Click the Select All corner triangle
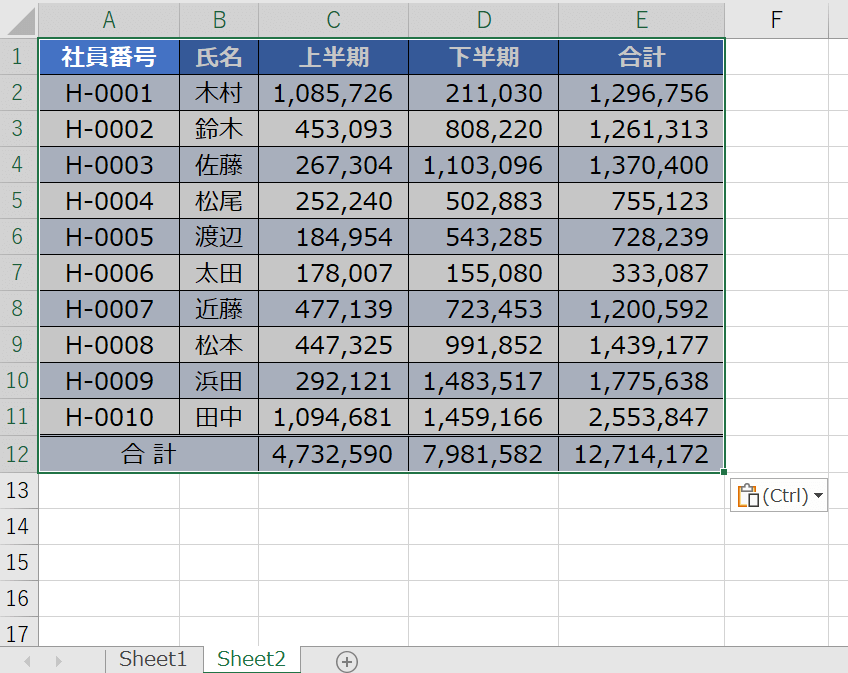The height and width of the screenshot is (673, 848). pyautogui.click(x=20, y=20)
